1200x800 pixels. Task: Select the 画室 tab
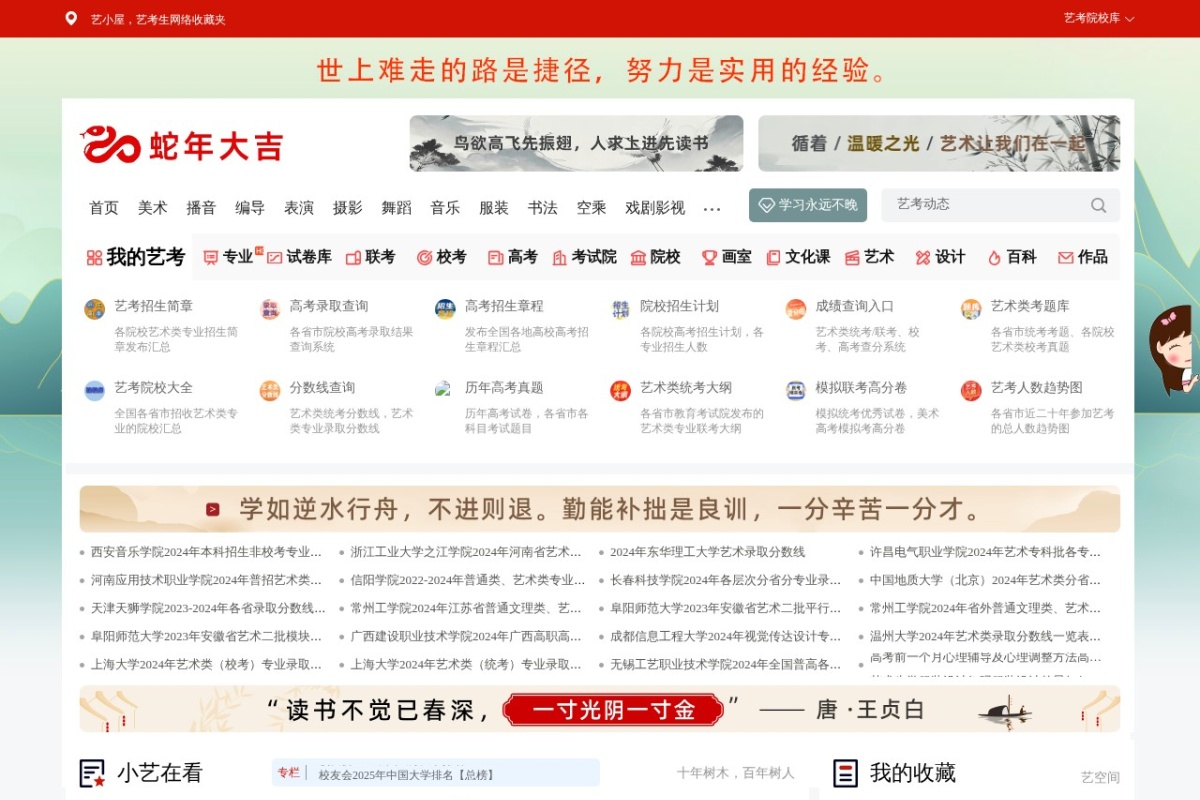(x=727, y=257)
